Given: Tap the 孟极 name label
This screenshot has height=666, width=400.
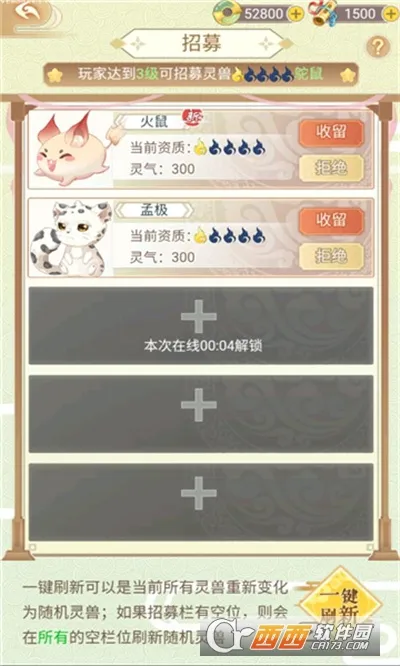Looking at the screenshot, I should (154, 210).
